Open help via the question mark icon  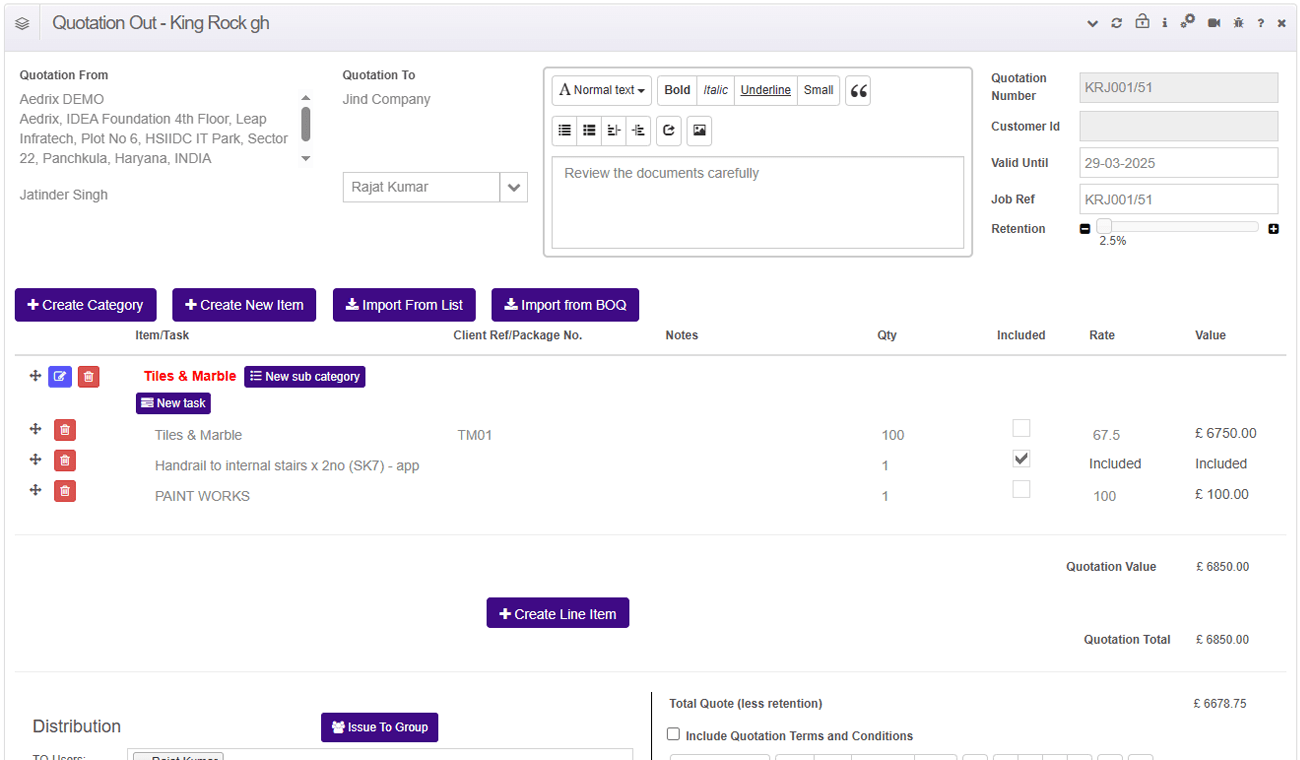(1260, 22)
